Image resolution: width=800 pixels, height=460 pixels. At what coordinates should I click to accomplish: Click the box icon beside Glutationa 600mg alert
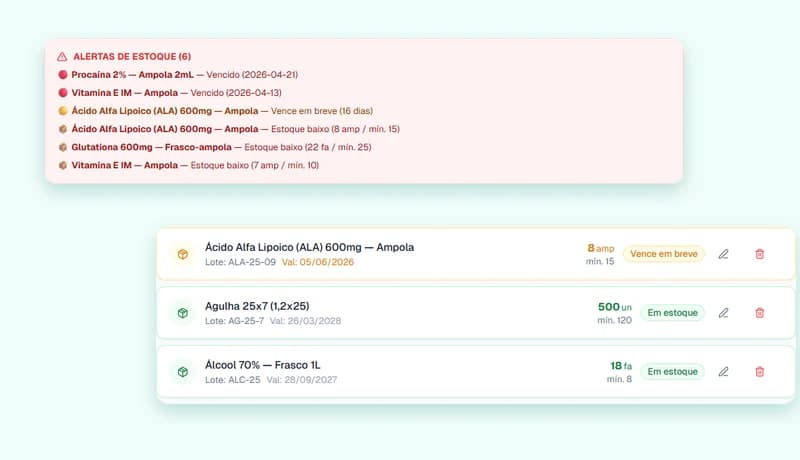tap(63, 147)
